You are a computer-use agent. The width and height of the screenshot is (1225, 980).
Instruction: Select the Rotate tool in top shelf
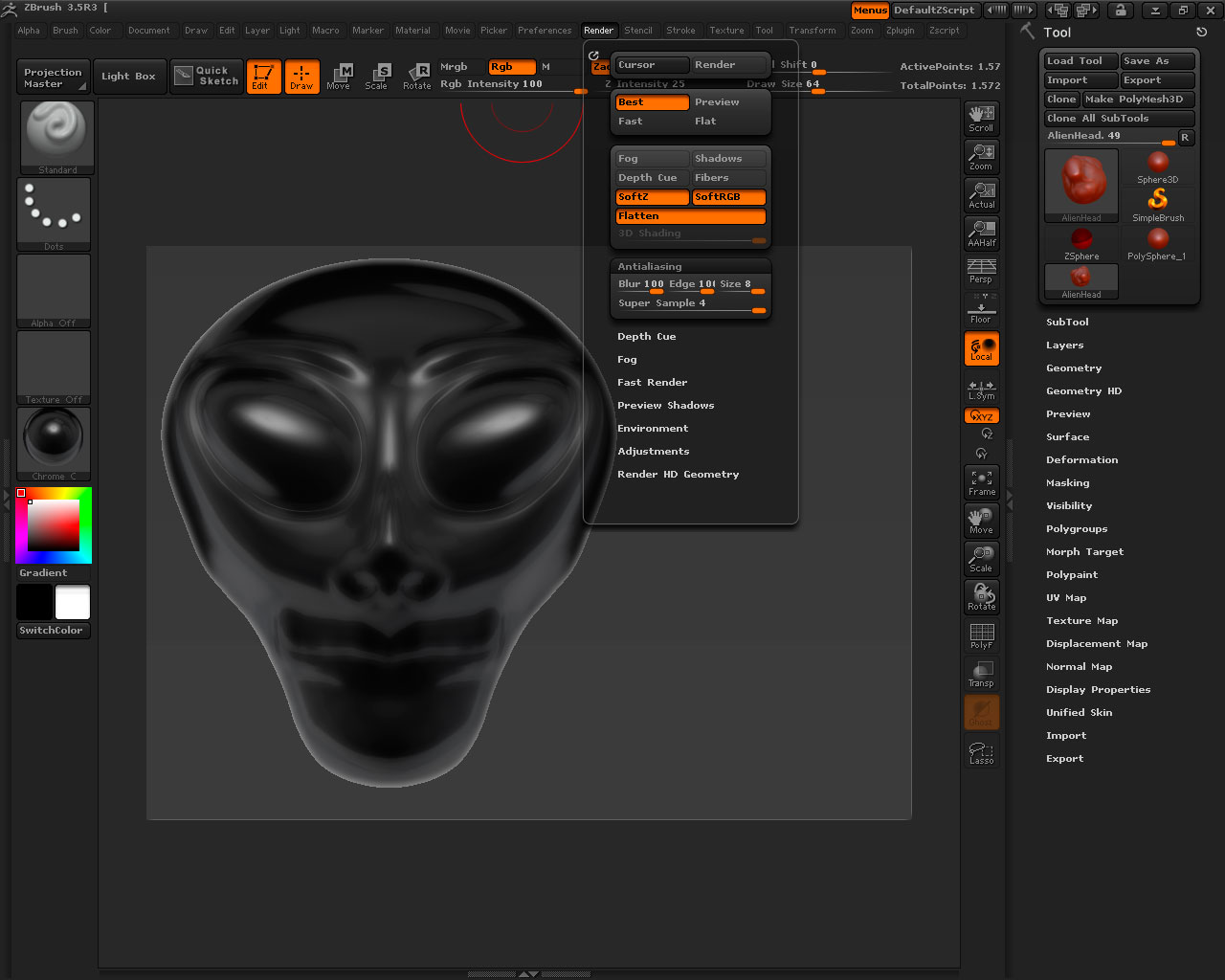pyautogui.click(x=417, y=76)
